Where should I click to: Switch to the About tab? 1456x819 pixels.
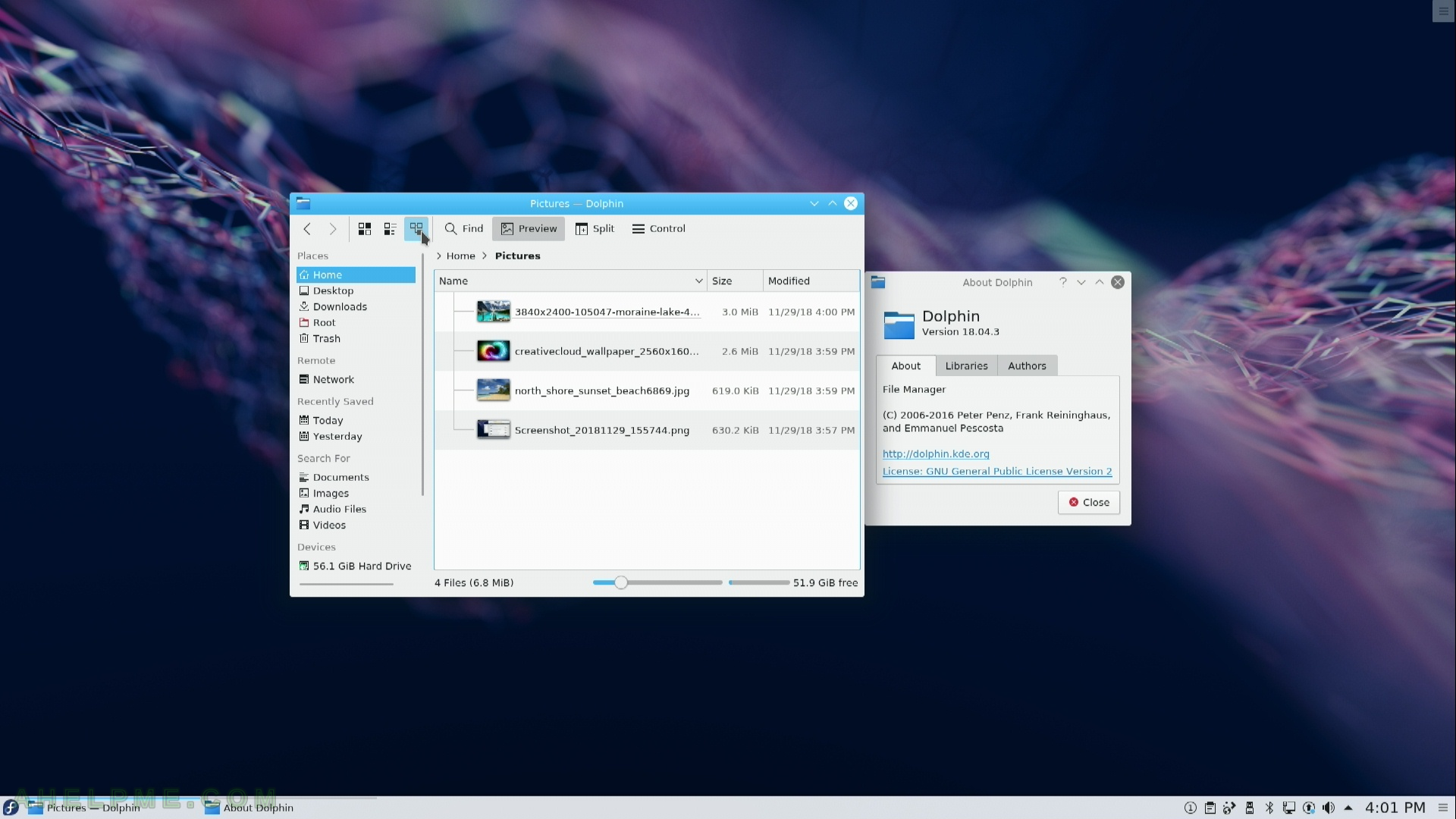click(905, 366)
